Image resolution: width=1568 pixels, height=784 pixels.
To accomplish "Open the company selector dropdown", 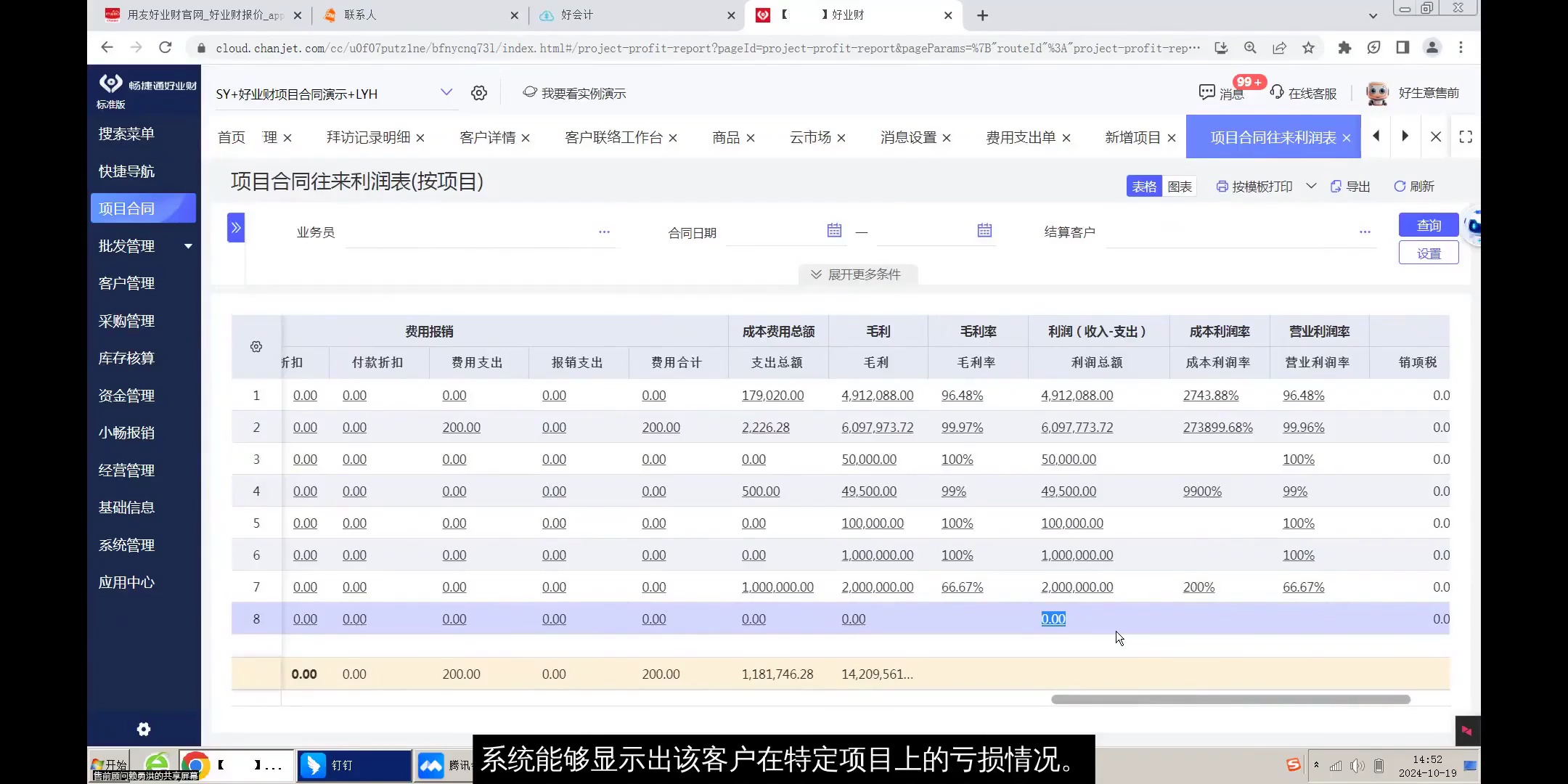I will 446,92.
